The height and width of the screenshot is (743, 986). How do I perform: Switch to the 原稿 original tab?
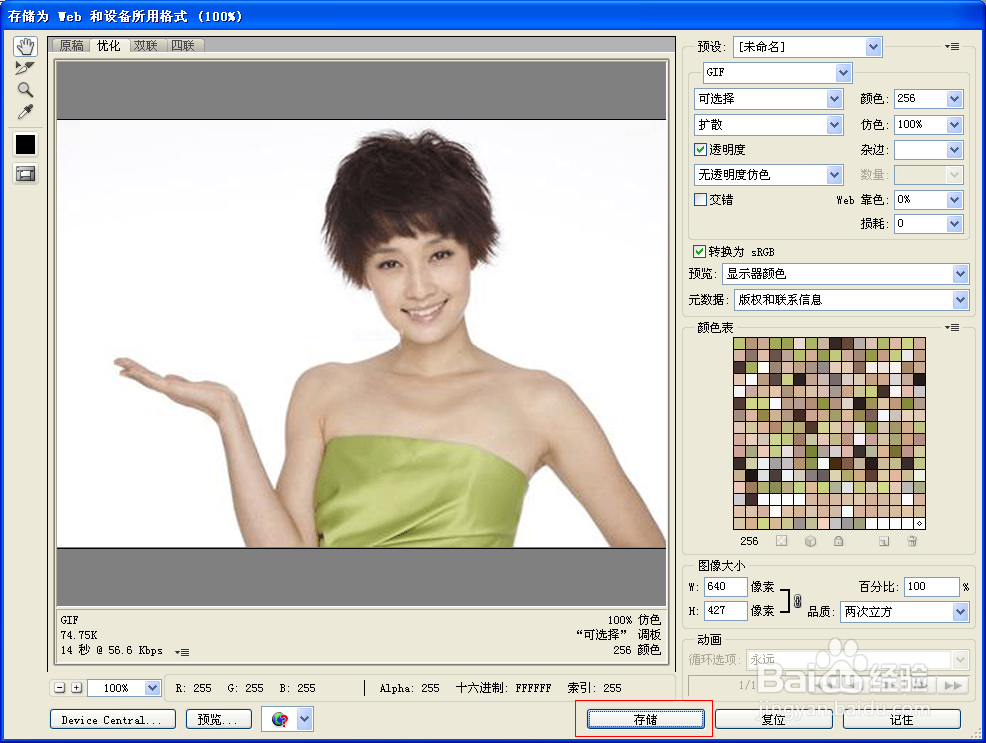click(72, 45)
